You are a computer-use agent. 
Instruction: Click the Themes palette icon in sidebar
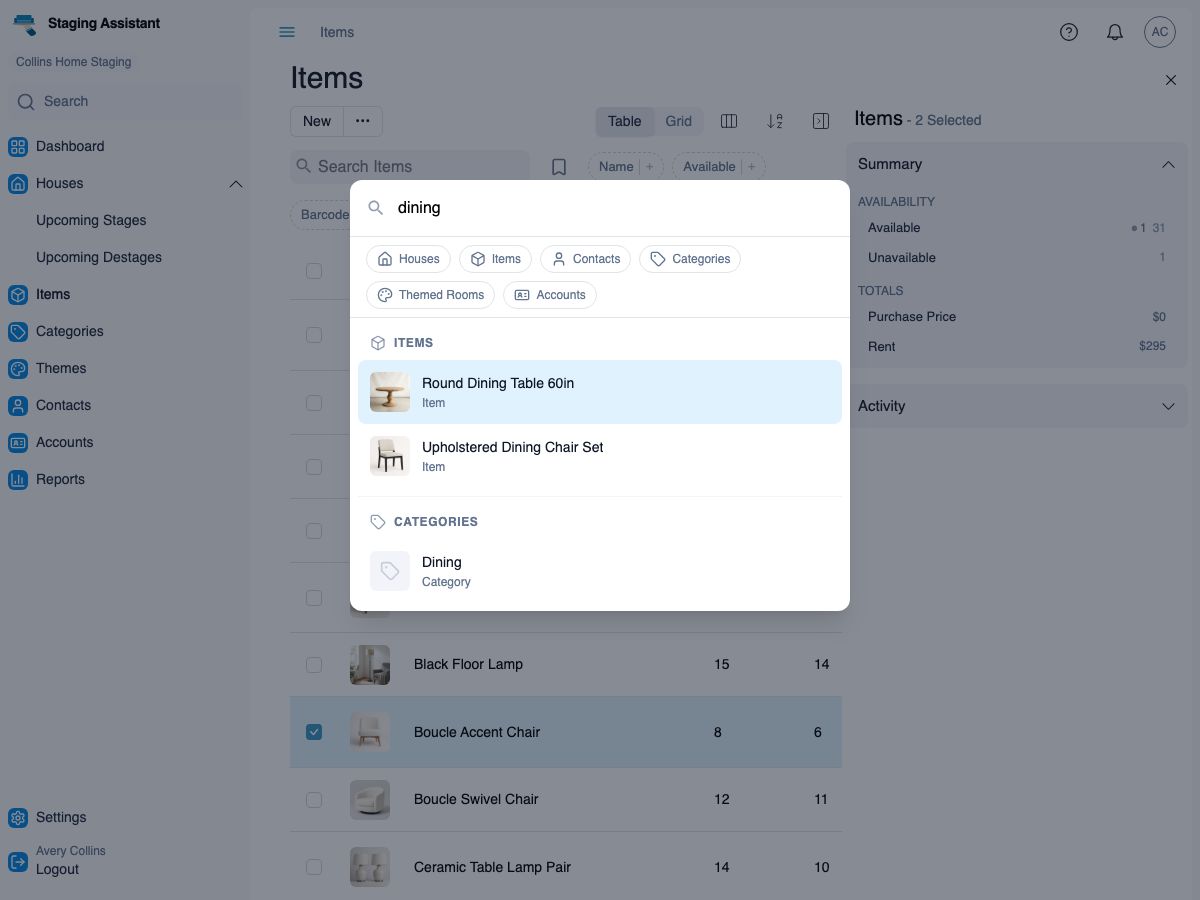(18, 369)
